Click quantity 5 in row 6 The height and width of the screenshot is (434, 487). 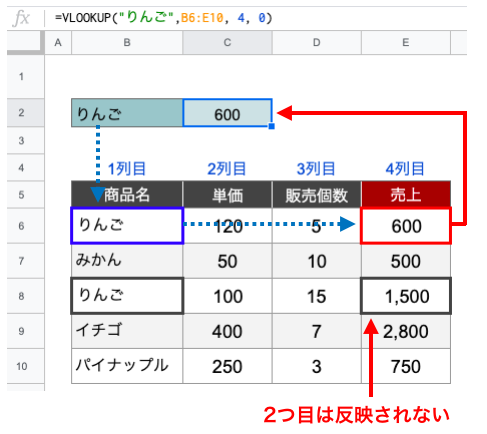coord(317,226)
